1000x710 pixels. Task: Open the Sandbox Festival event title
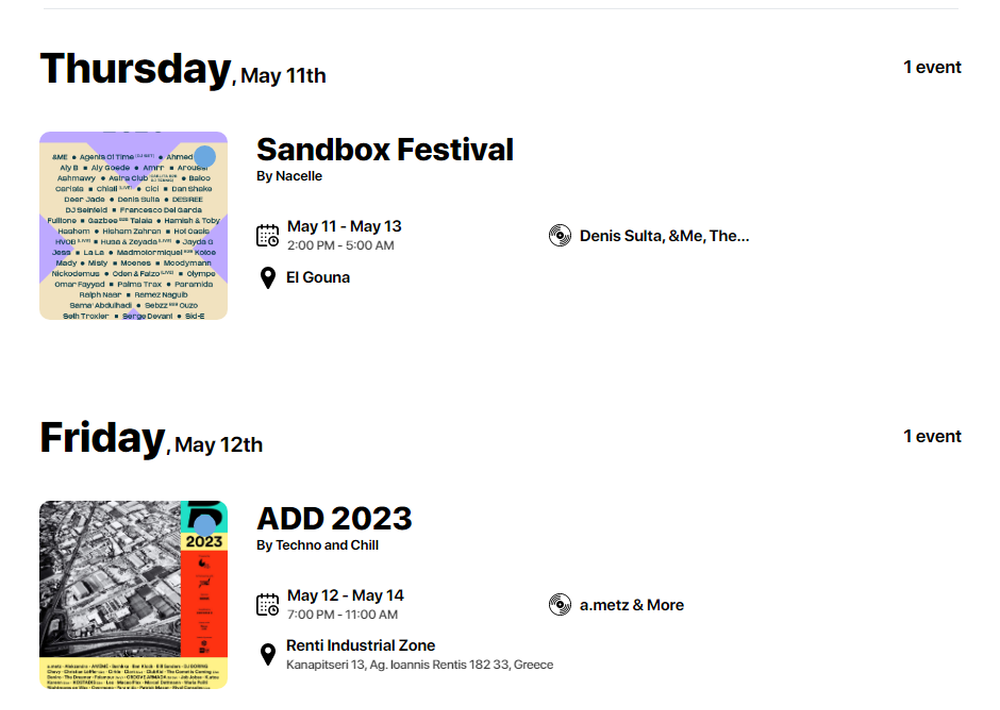click(x=385, y=150)
